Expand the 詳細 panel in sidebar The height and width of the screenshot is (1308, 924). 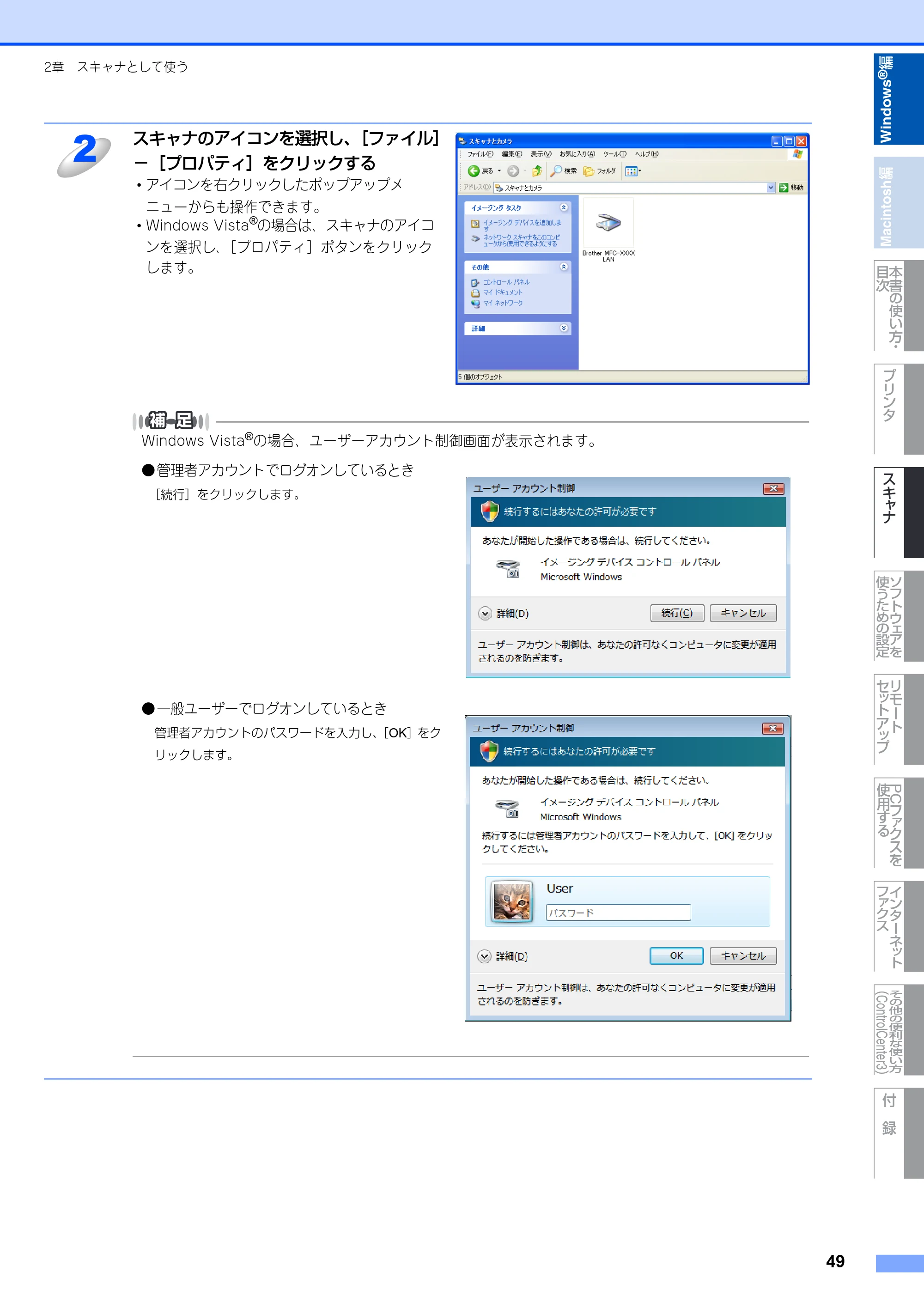[563, 328]
